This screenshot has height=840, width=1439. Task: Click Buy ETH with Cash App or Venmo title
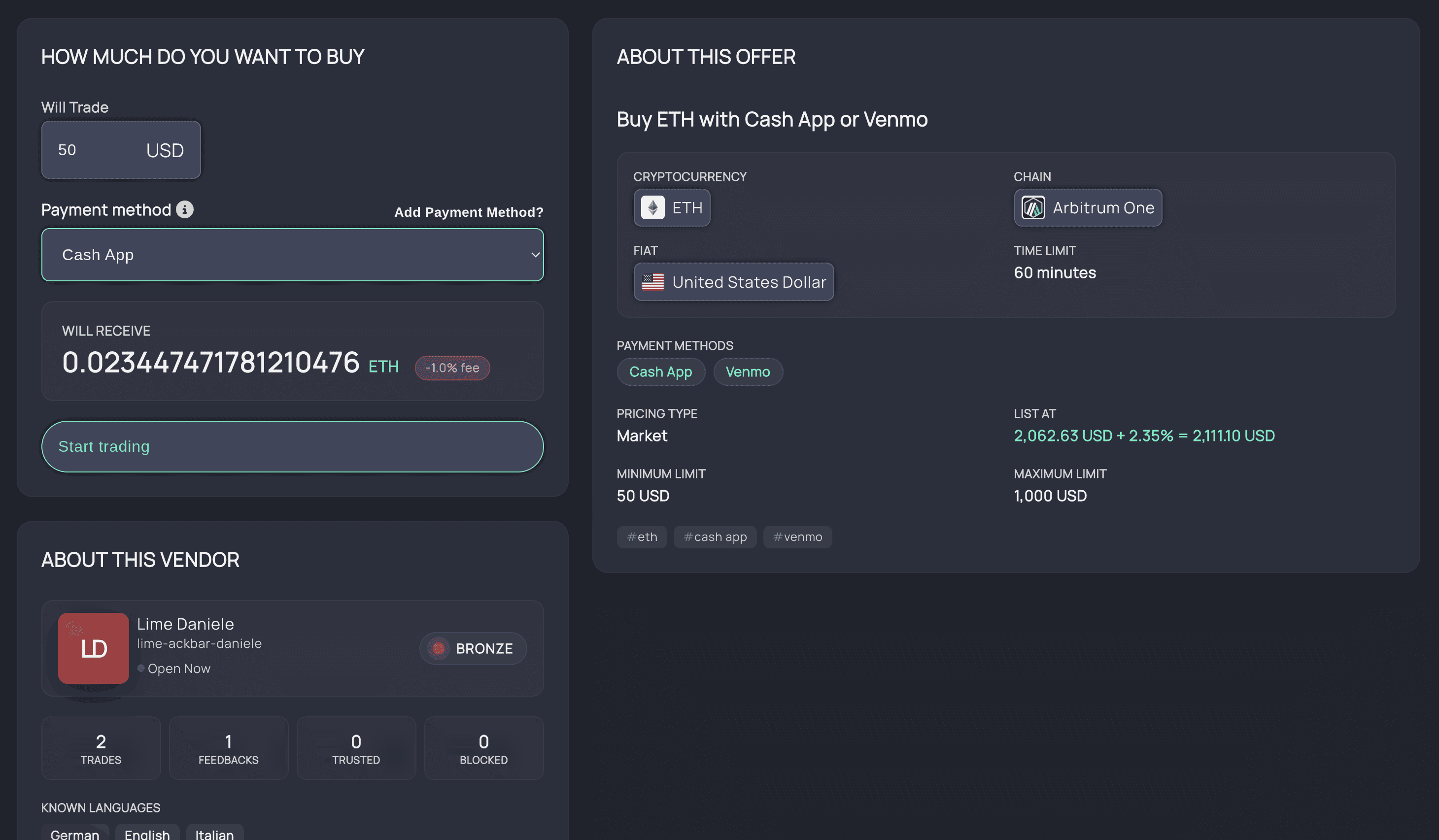pos(772,119)
